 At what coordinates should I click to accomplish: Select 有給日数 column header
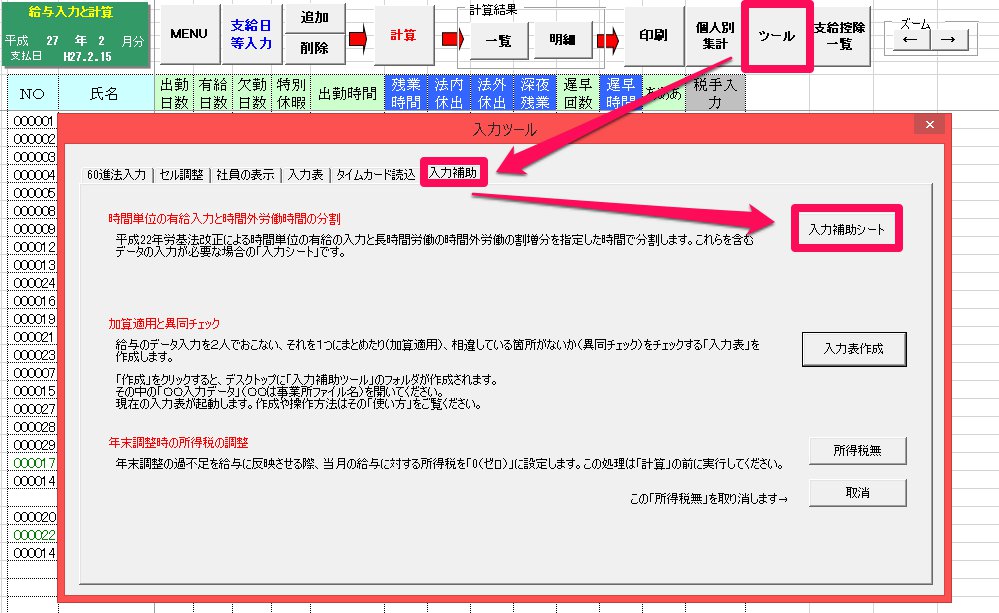pyautogui.click(x=213, y=94)
